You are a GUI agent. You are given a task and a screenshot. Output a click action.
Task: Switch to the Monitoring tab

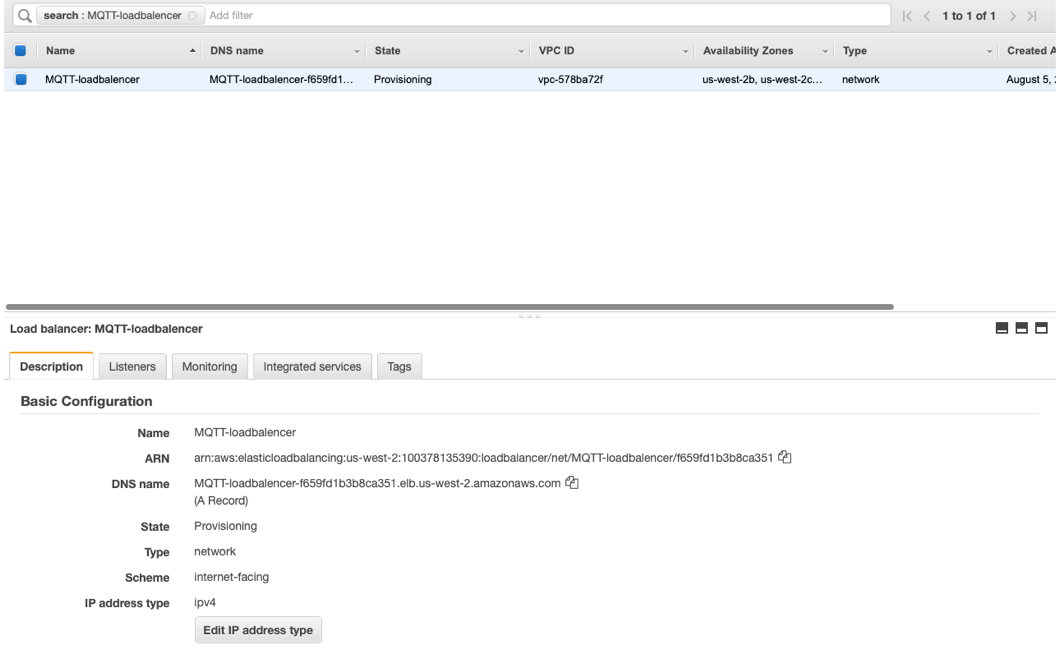(210, 366)
